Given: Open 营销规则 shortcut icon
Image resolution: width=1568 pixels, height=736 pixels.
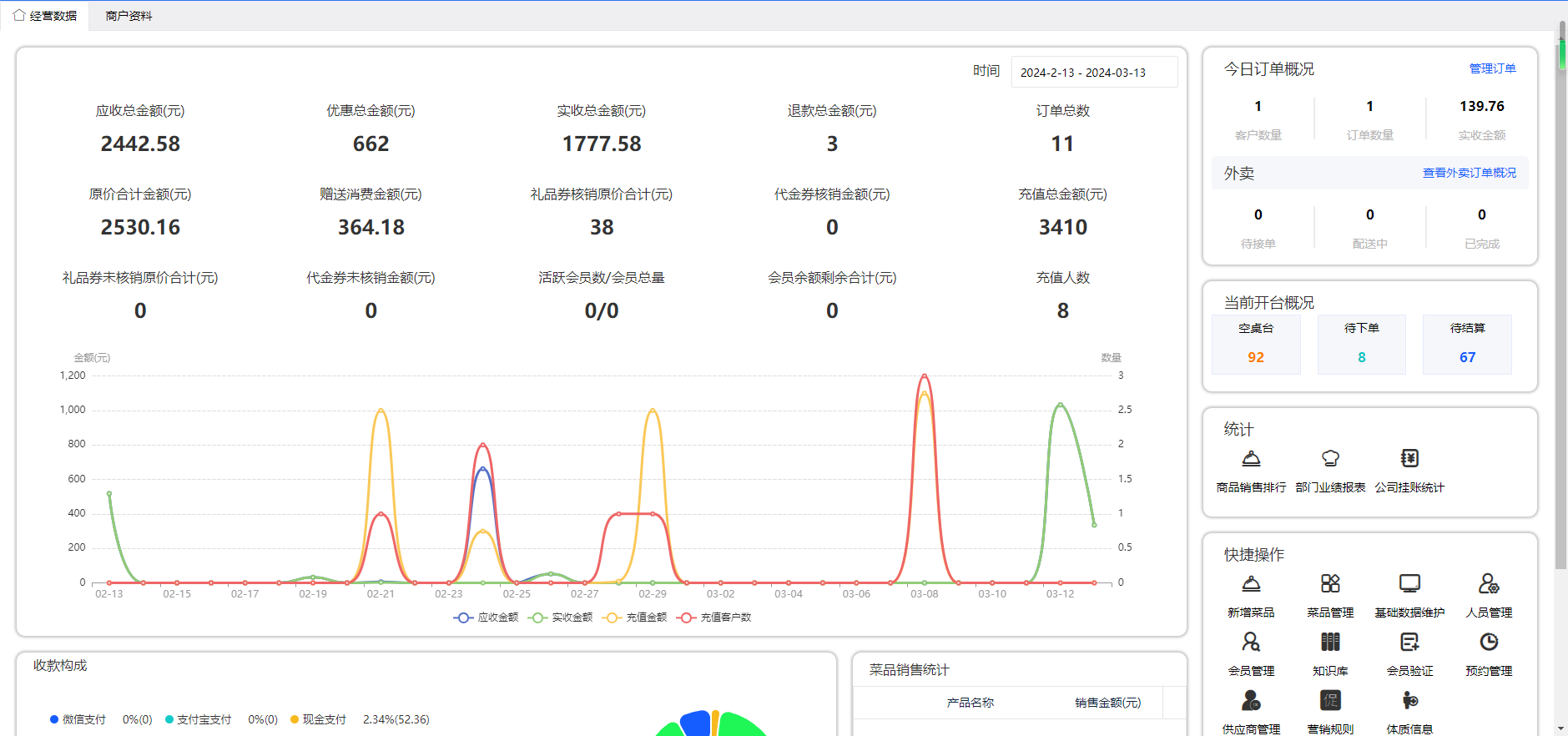Looking at the screenshot, I should pos(1330,700).
